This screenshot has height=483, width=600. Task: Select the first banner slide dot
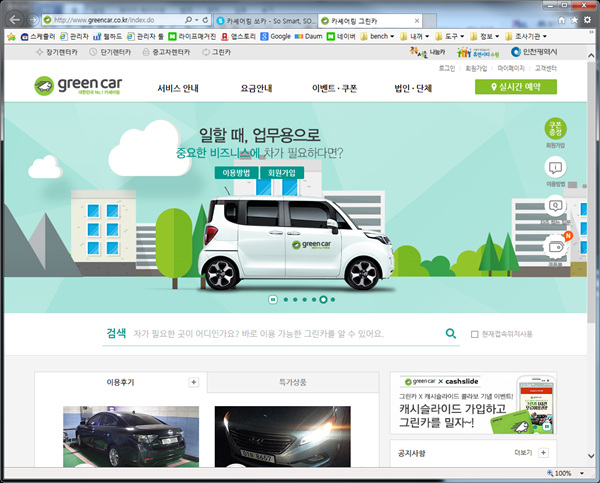click(x=286, y=300)
